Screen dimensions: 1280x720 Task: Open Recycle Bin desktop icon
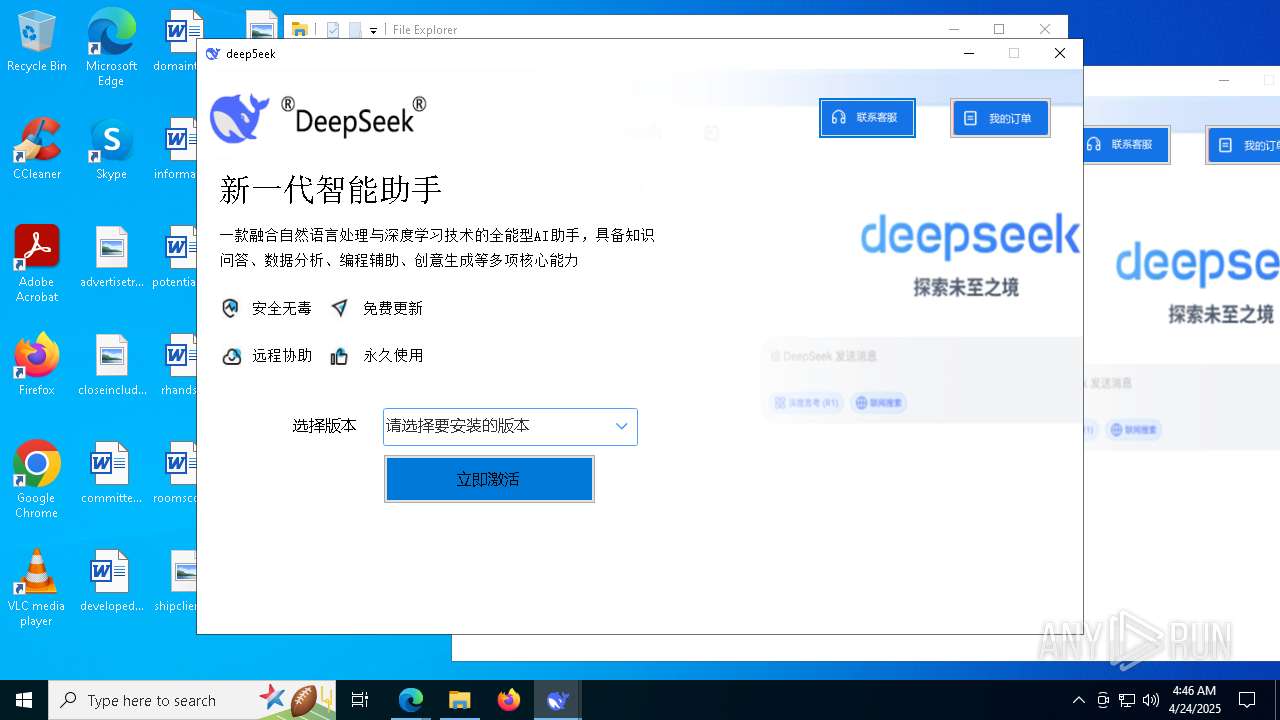[x=37, y=42]
